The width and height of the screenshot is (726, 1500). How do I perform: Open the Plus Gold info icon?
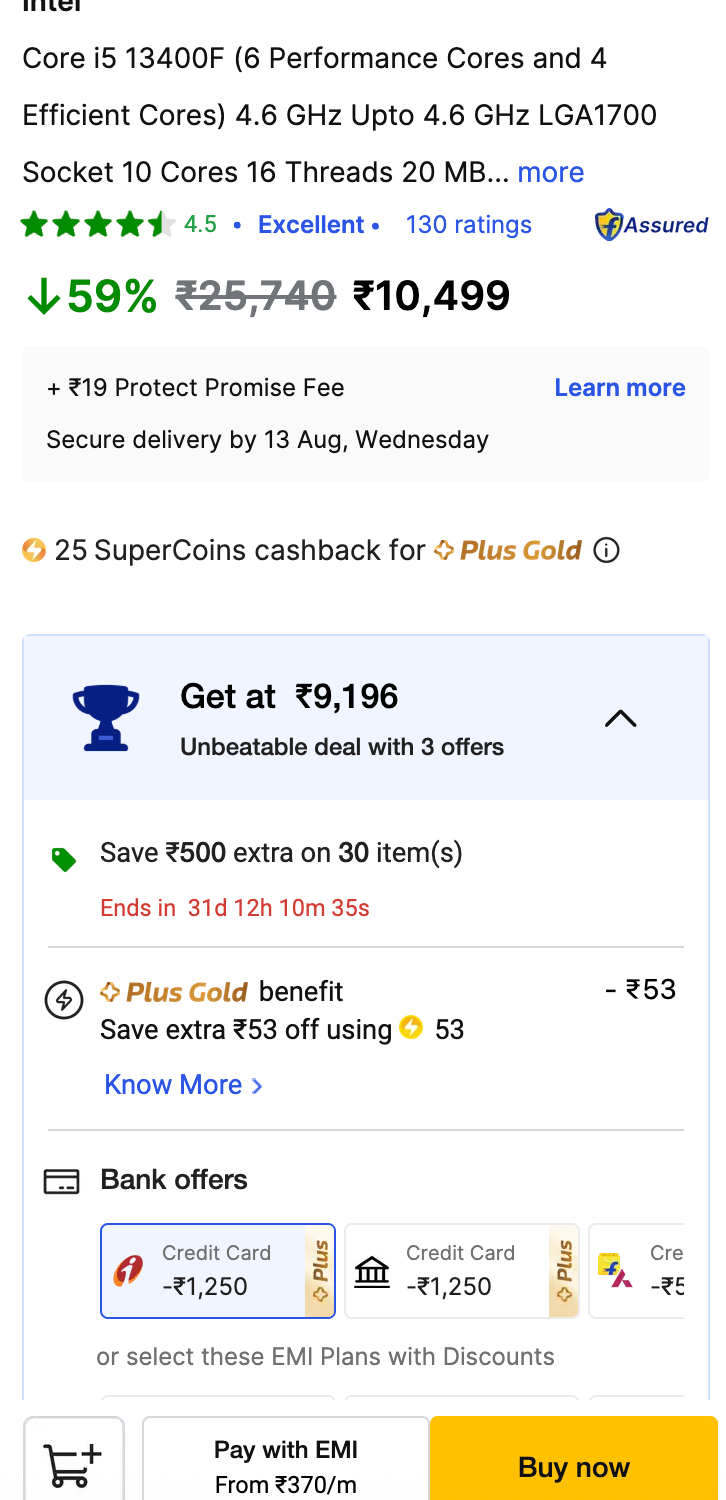(606, 550)
